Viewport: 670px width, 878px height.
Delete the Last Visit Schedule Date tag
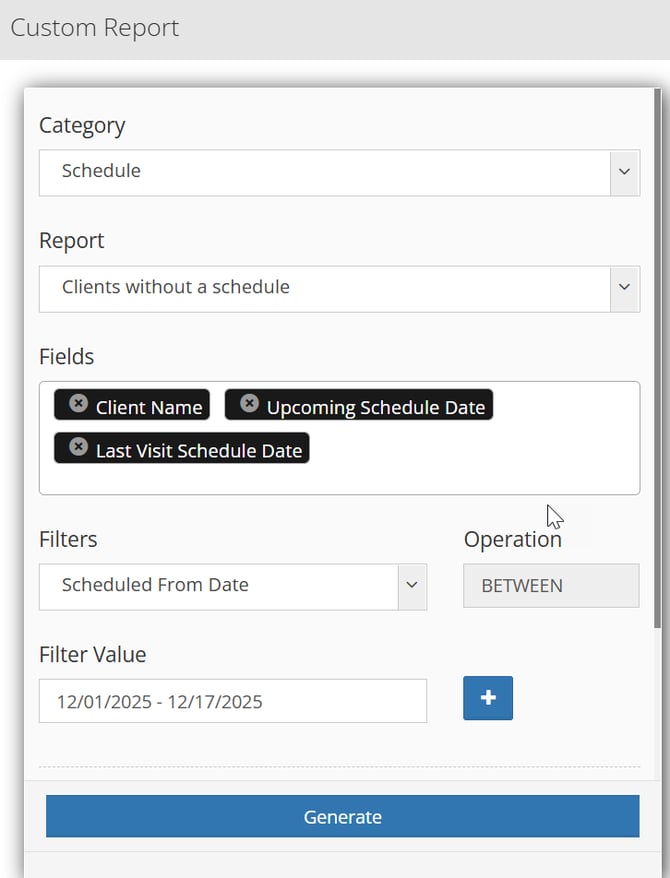click(x=78, y=447)
